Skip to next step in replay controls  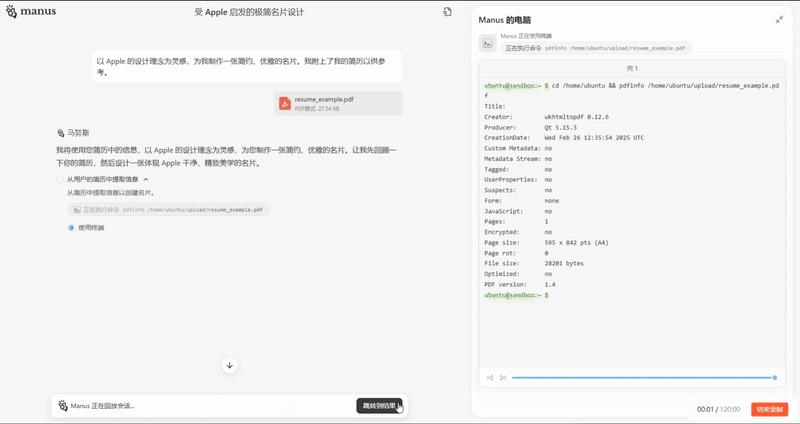click(502, 377)
